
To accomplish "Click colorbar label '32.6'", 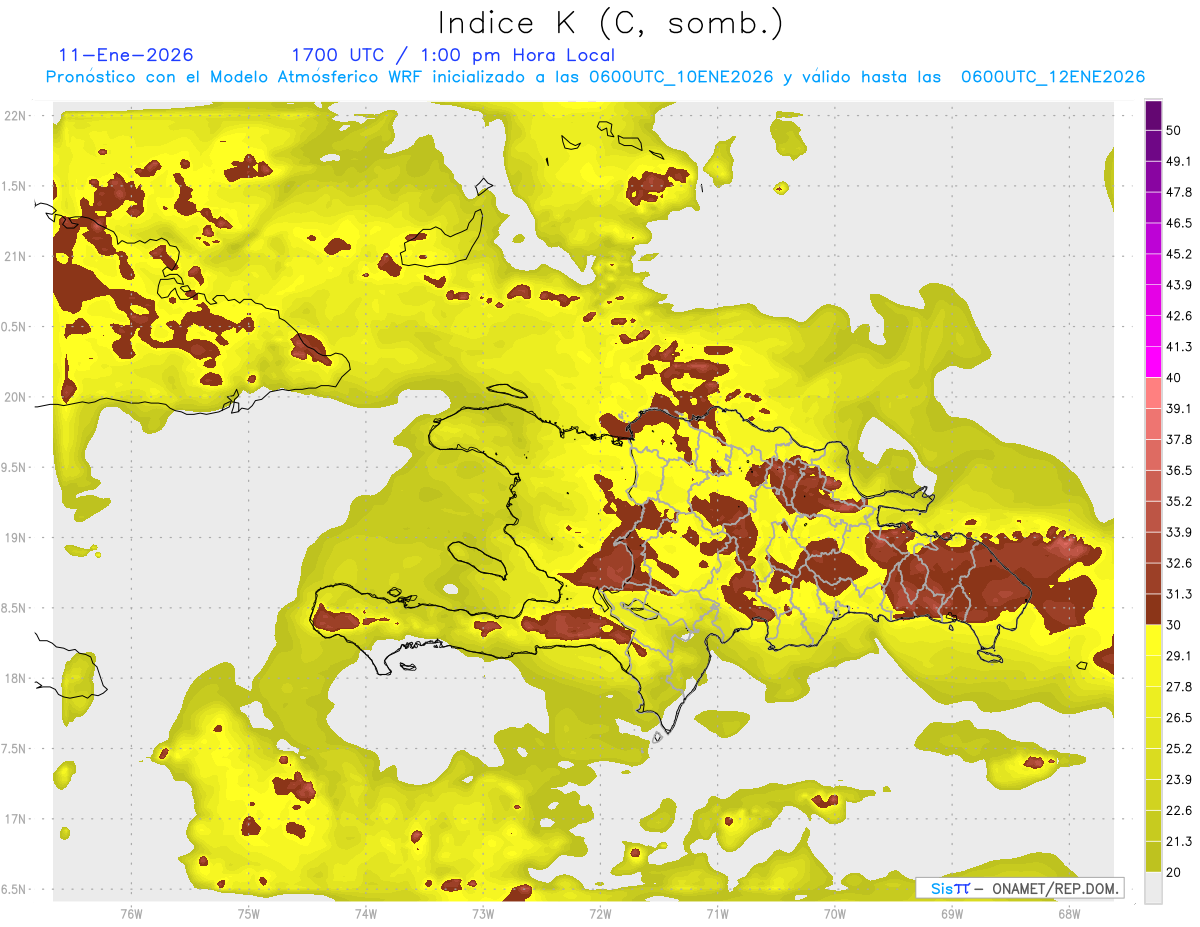I will tap(1179, 563).
